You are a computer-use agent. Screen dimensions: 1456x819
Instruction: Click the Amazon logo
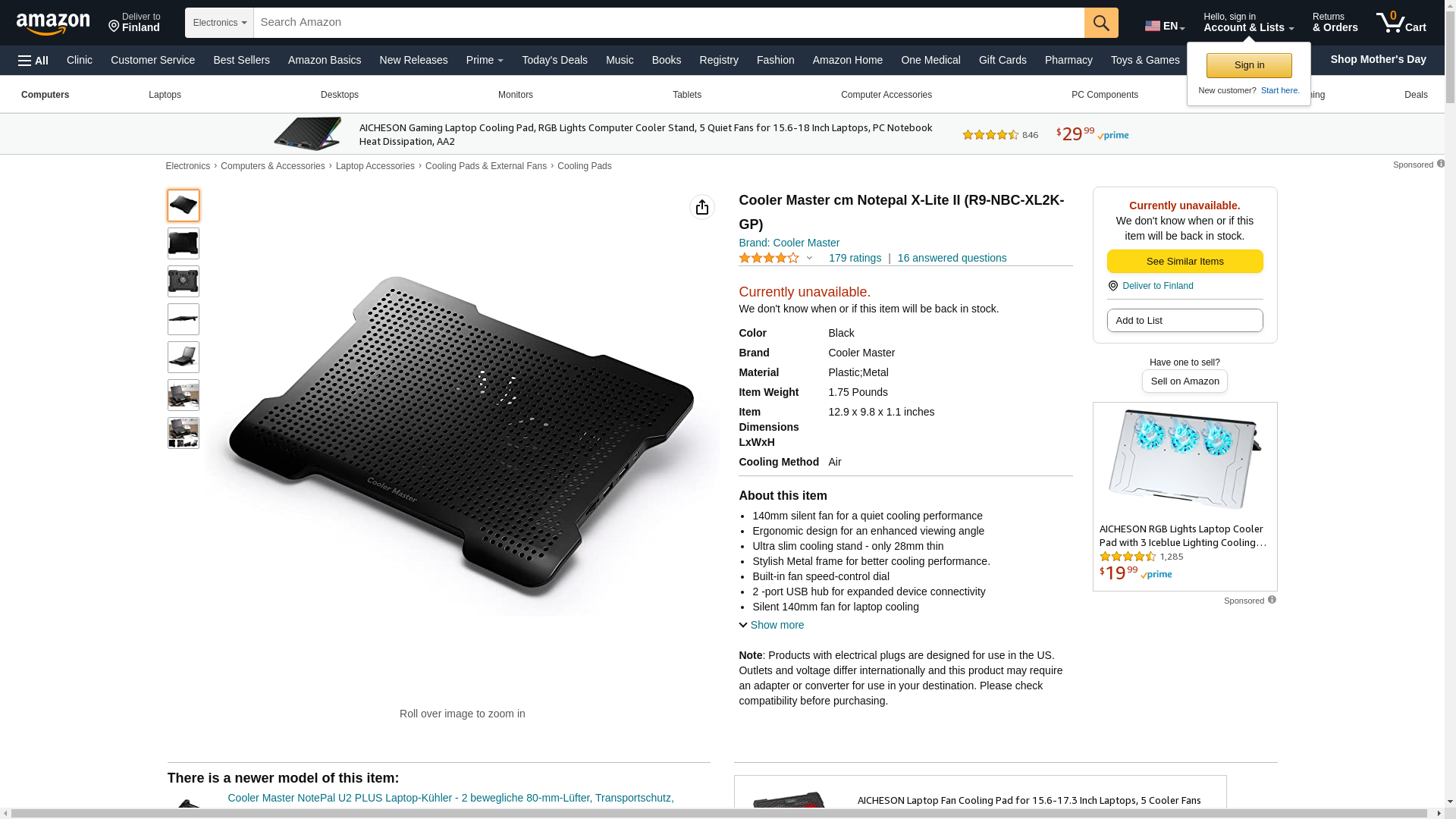click(x=53, y=24)
